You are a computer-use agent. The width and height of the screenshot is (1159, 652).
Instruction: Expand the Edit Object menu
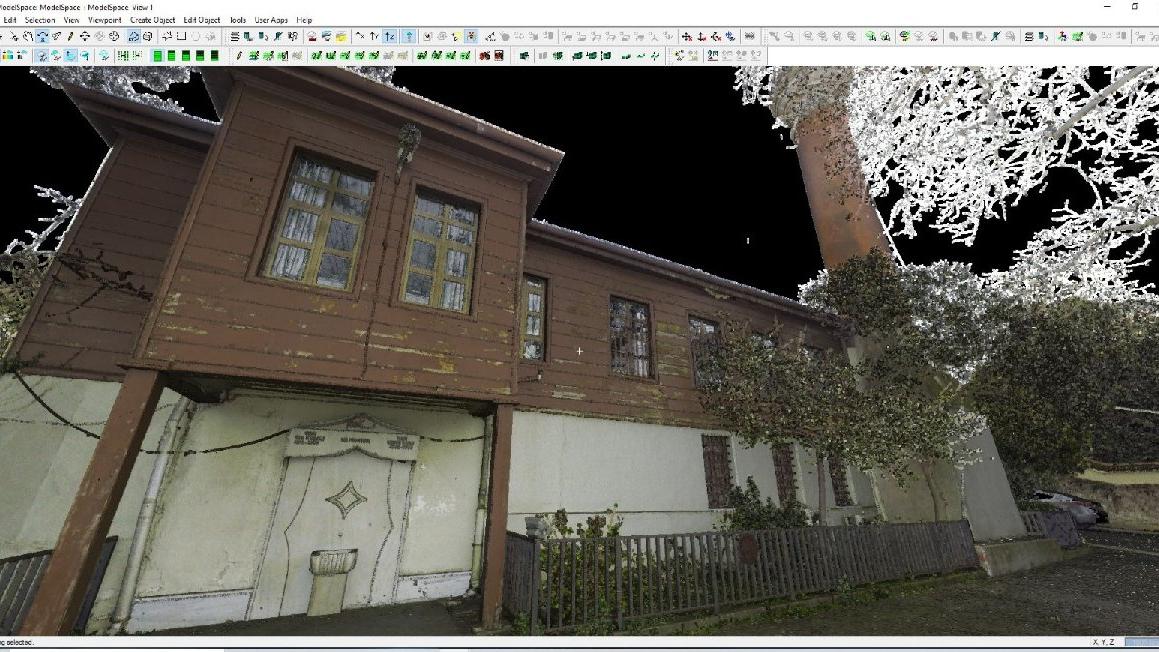[x=202, y=20]
